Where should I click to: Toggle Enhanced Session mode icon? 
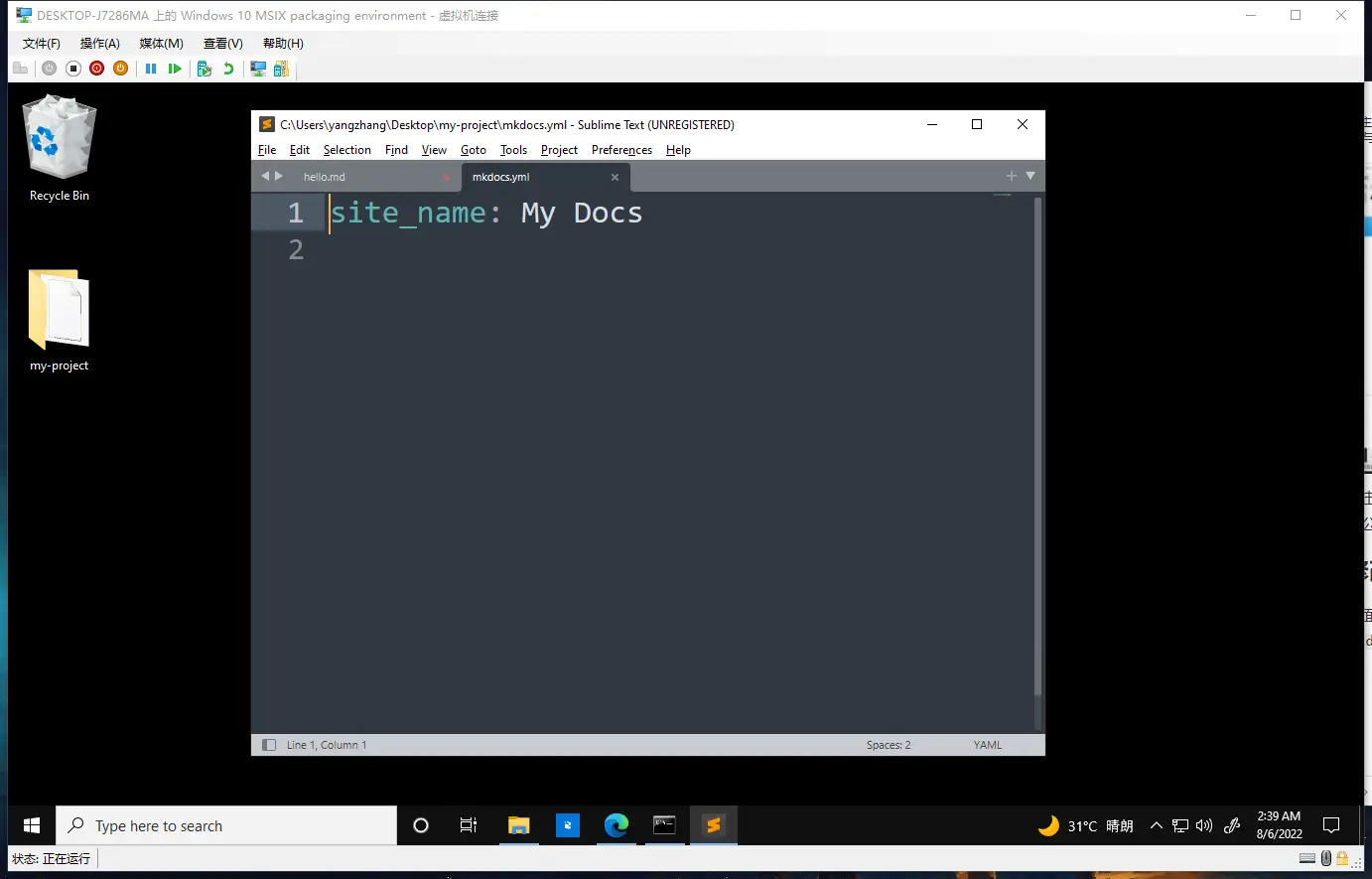click(258, 69)
